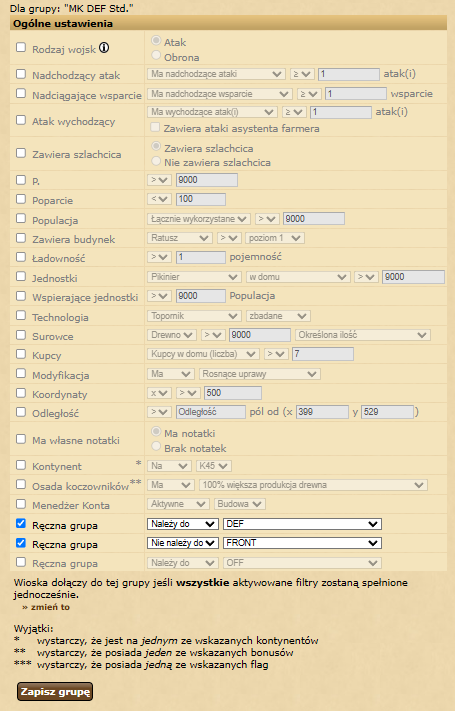Image resolution: width=455 pixels, height=711 pixels.
Task: Enable the Koordynaty checkbox
Action: 21,393
